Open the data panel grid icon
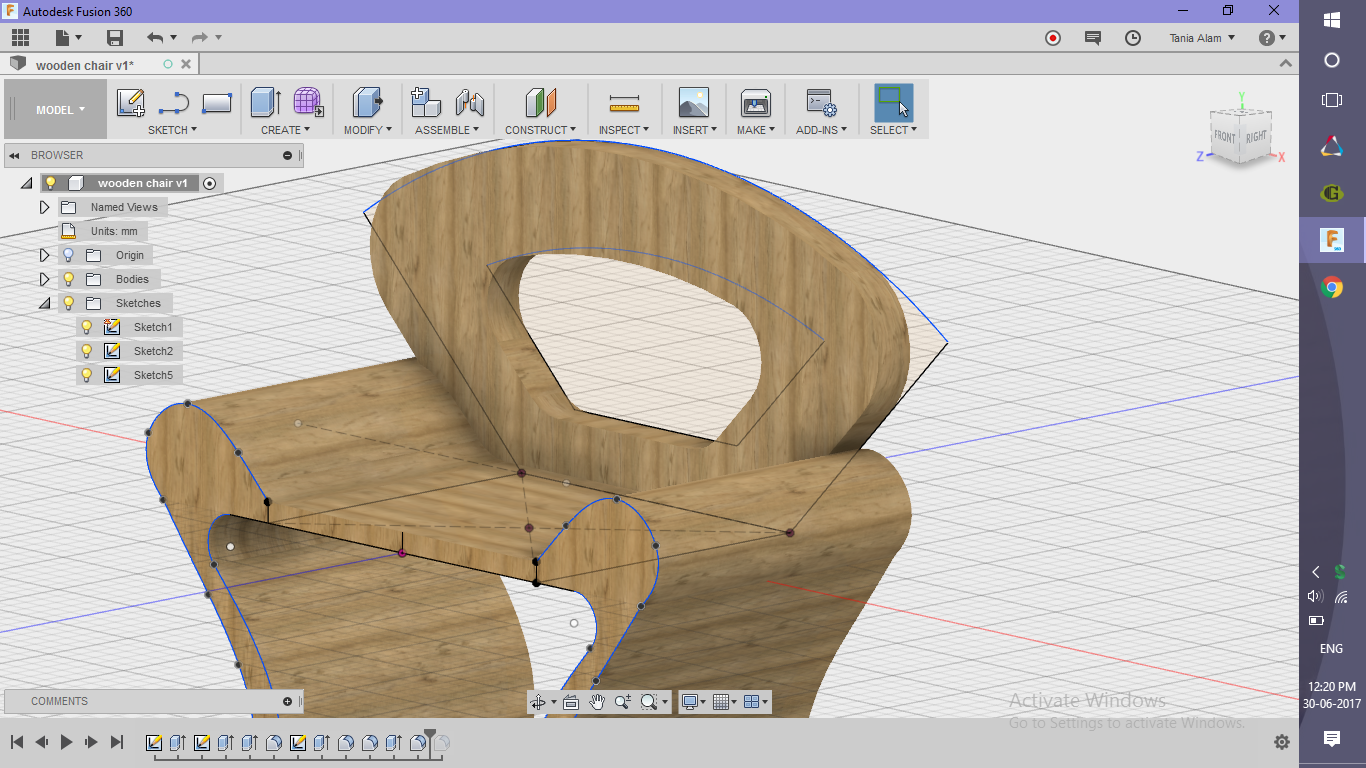The height and width of the screenshot is (768, 1366). (x=20, y=38)
